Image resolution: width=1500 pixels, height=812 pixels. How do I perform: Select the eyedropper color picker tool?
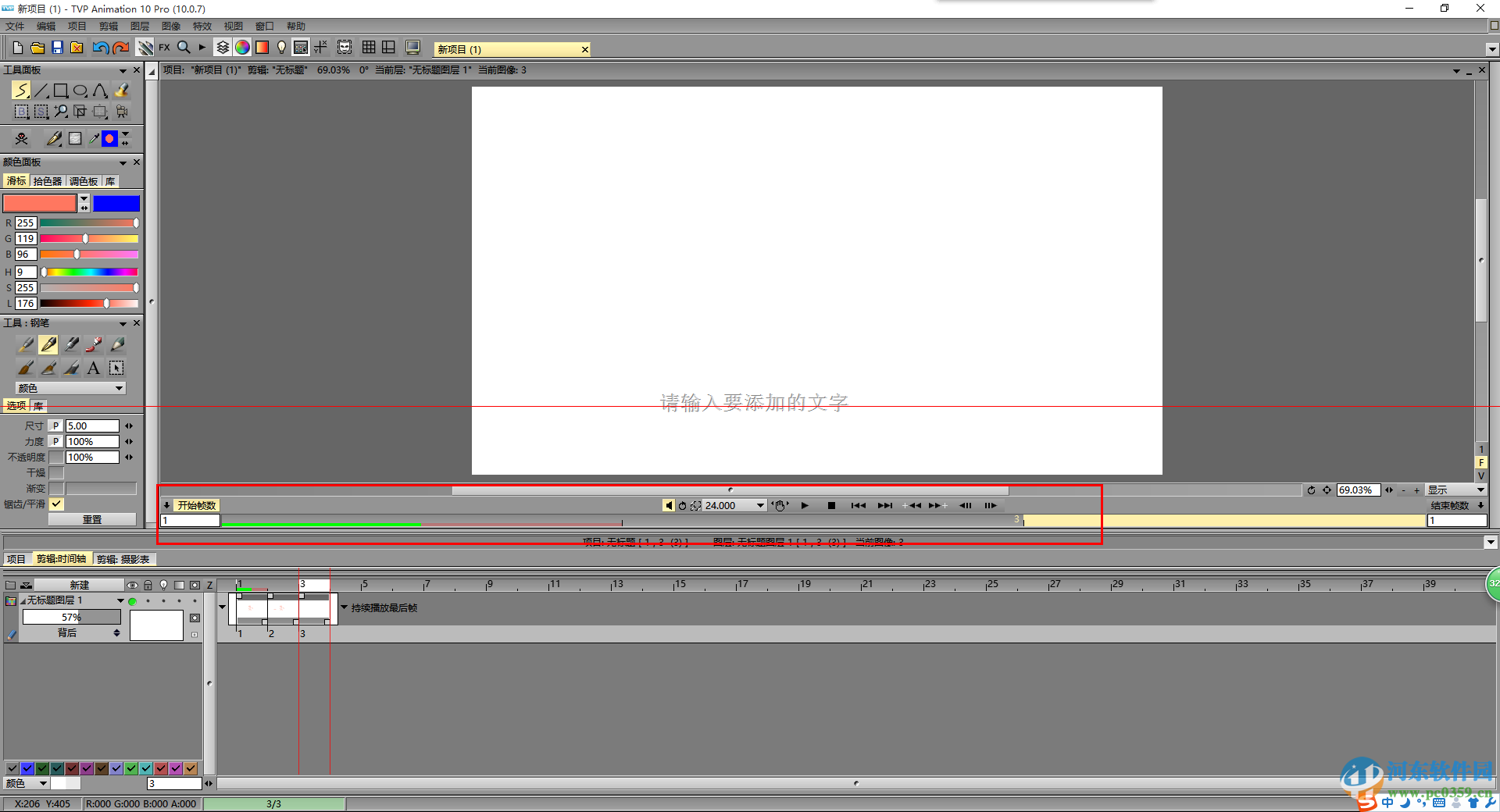pyautogui.click(x=94, y=138)
